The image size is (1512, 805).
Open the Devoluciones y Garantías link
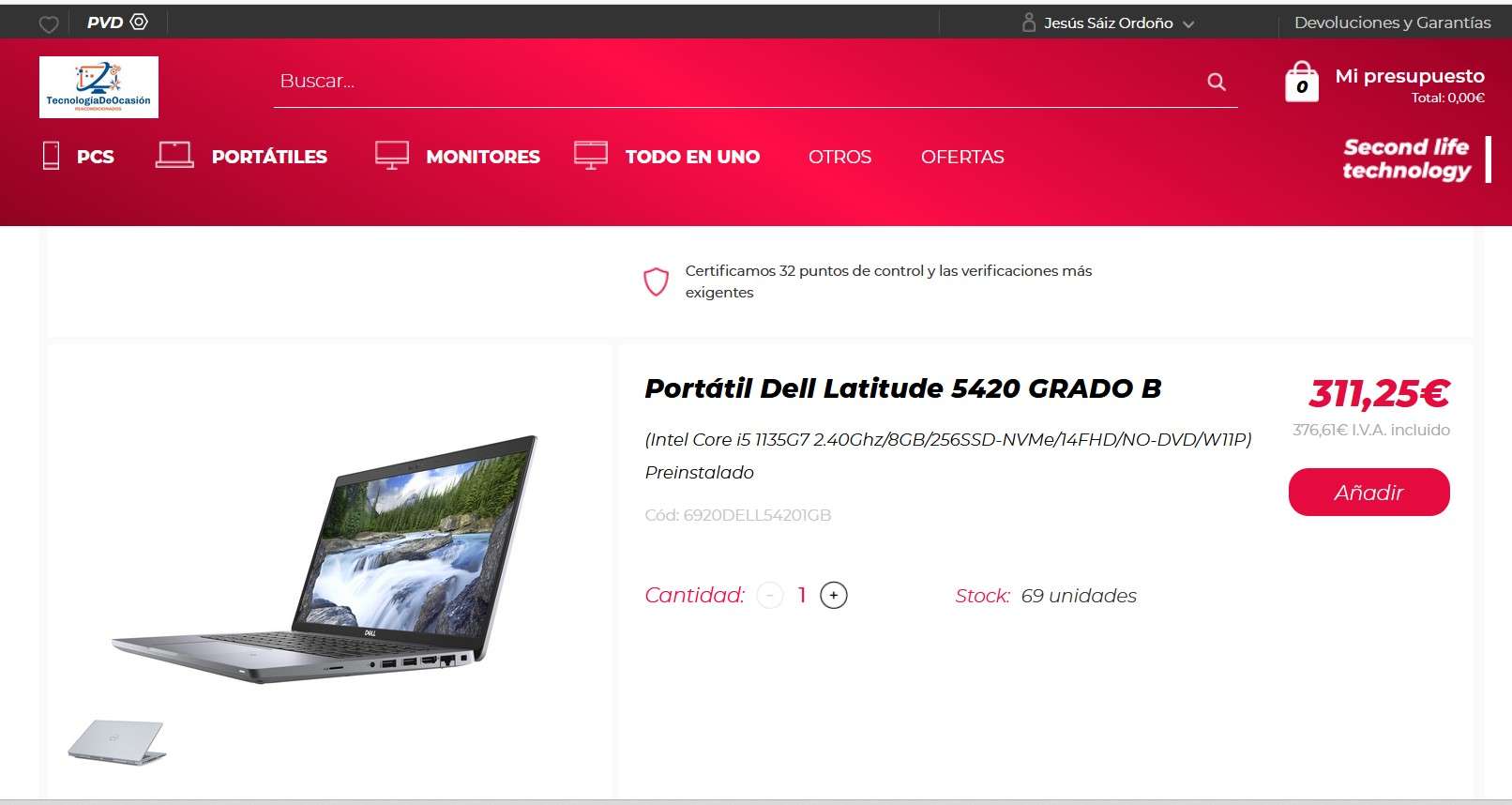1392,23
